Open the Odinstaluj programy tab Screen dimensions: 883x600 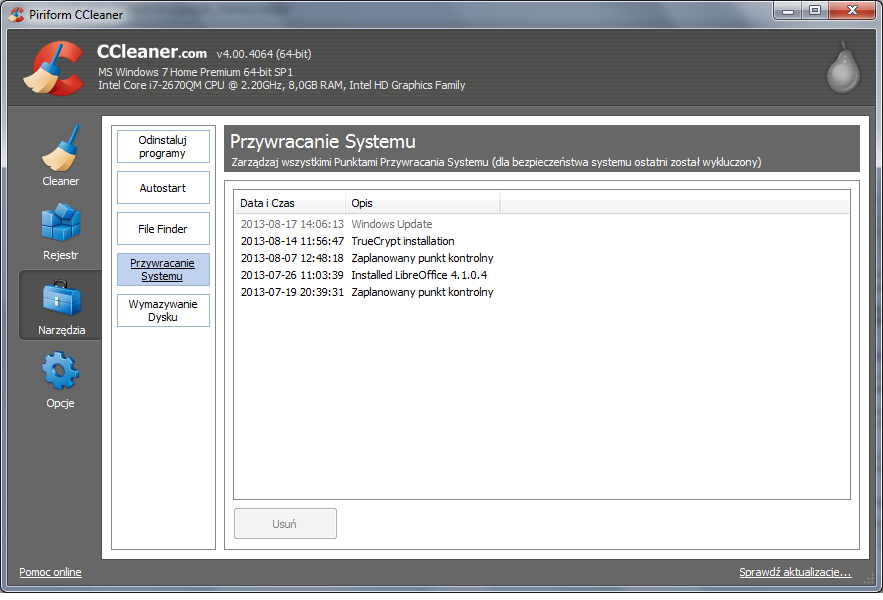click(163, 146)
